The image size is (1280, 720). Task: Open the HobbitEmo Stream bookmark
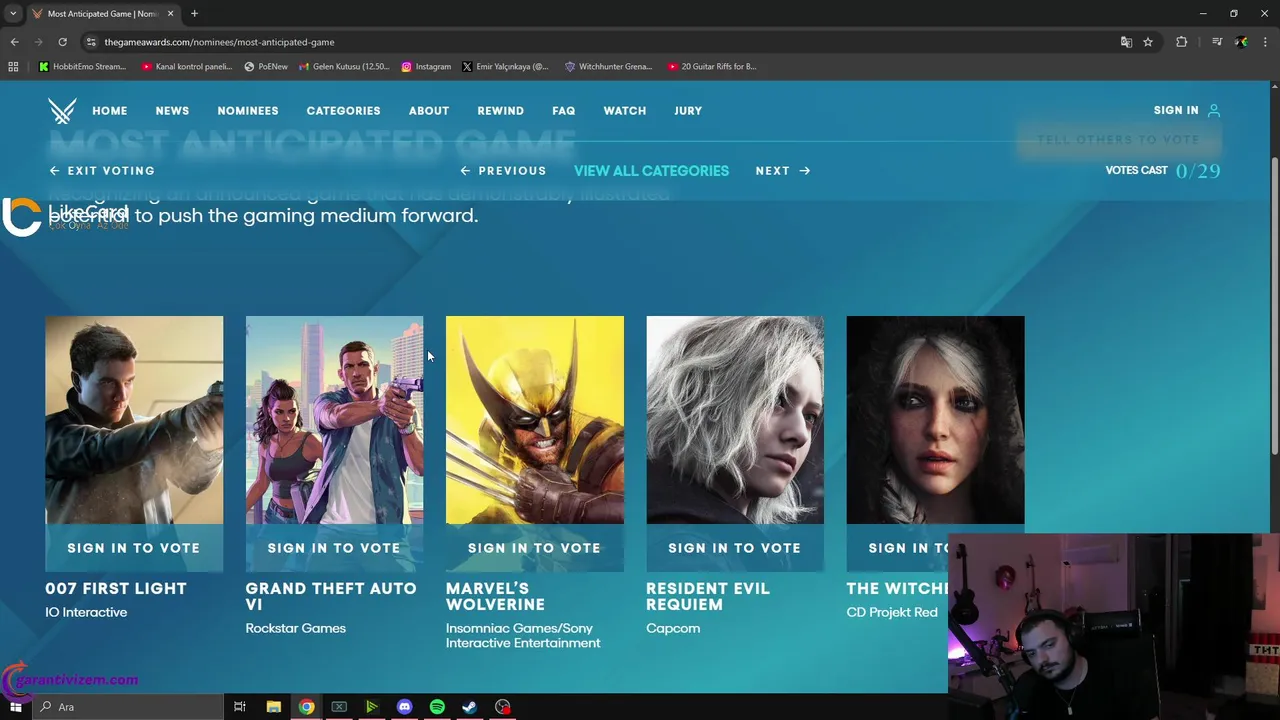pyautogui.click(x=82, y=67)
